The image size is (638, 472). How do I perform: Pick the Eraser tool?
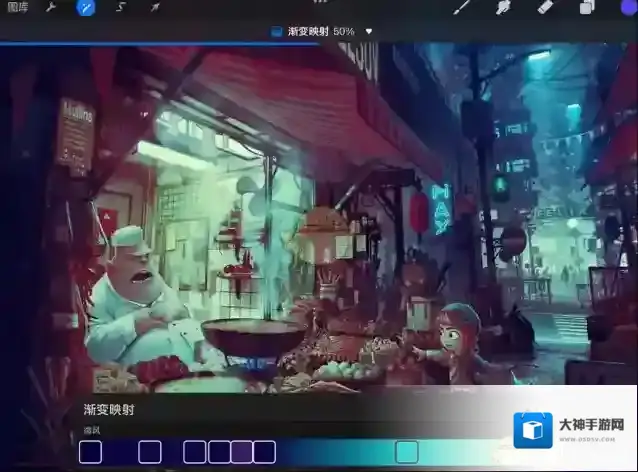coord(546,7)
